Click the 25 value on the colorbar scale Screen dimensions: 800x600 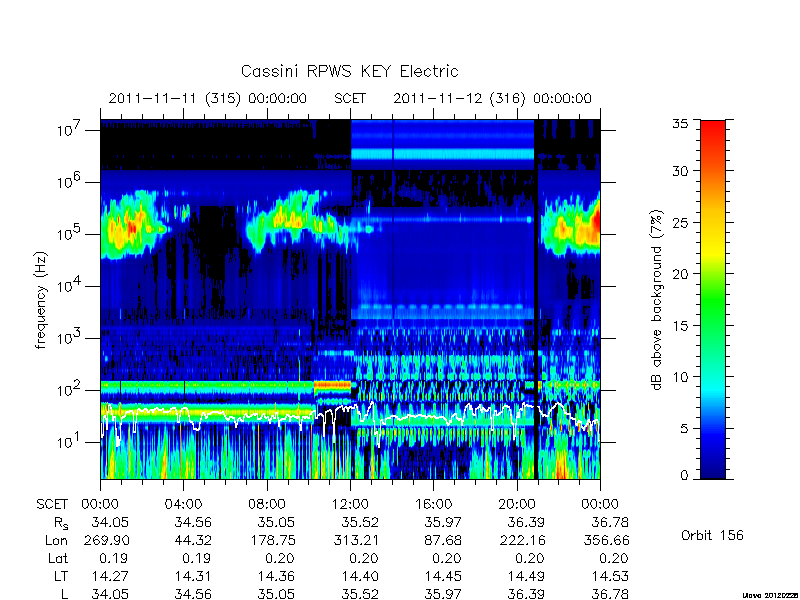click(680, 222)
